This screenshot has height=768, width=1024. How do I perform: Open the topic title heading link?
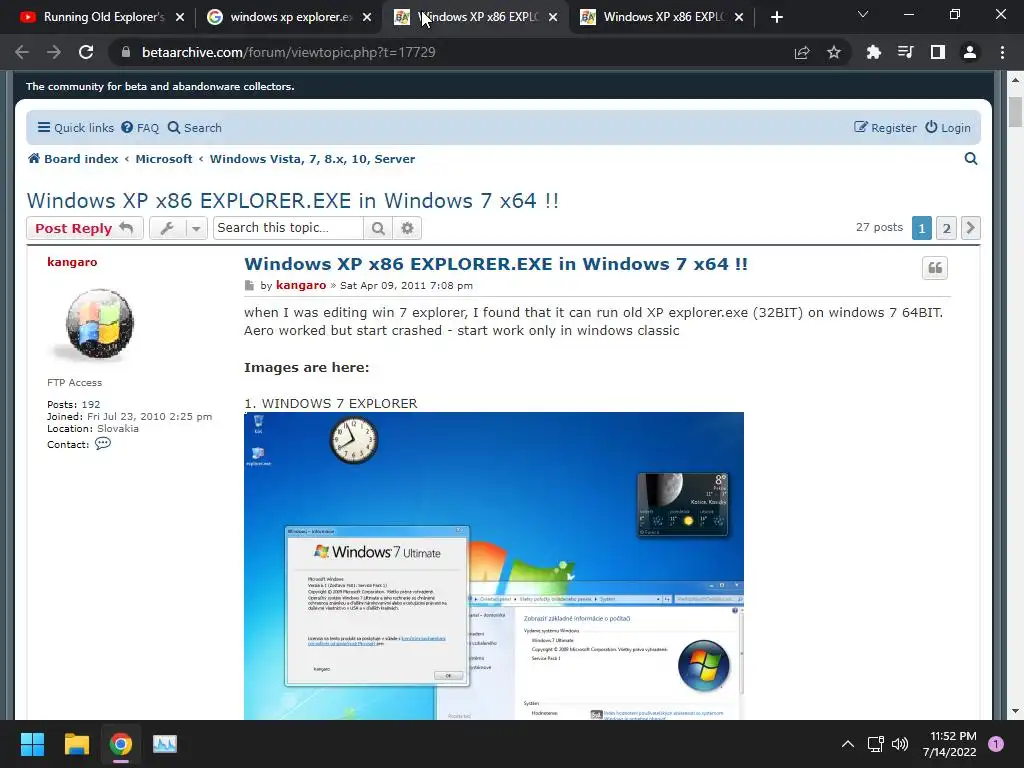coord(293,200)
